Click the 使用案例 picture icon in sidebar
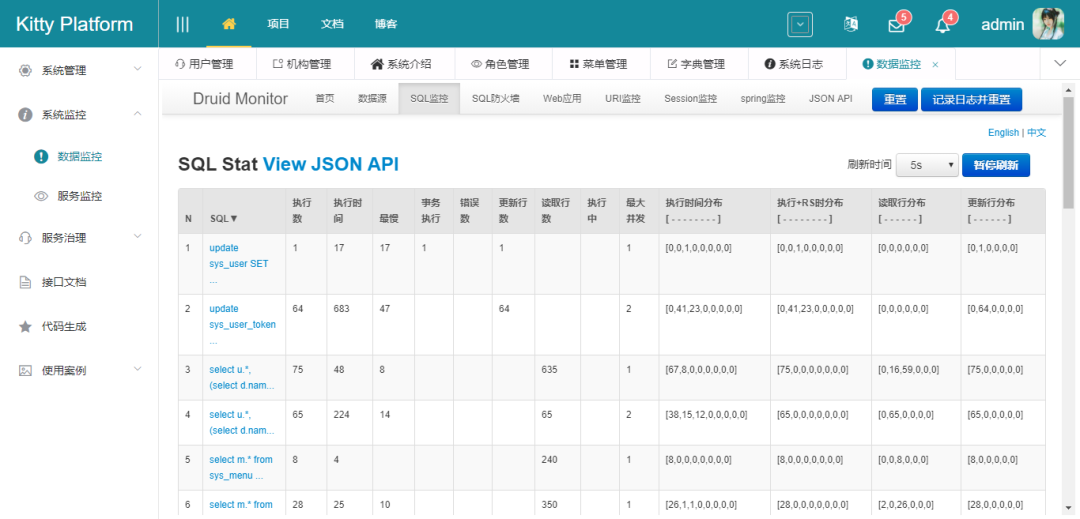 click(25, 370)
